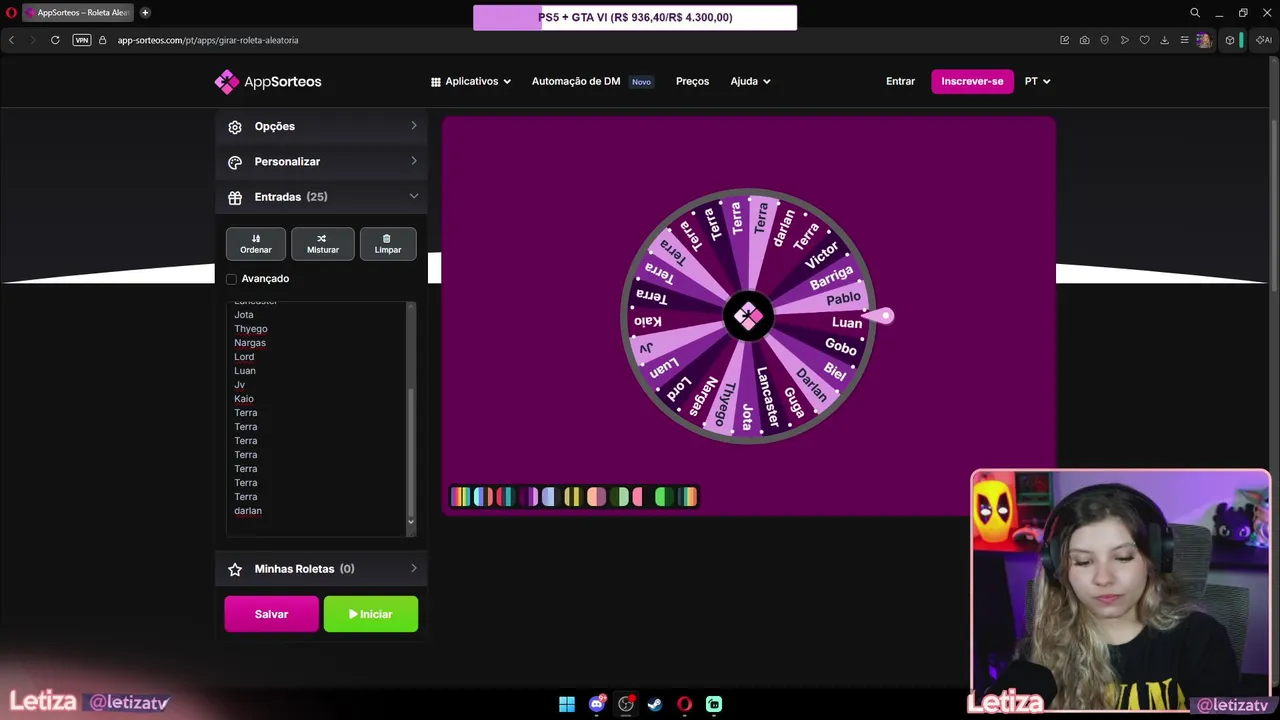Screen dimensions: 1280x720
Task: Open Easy Setup sliders icon
Action: coord(1184,40)
